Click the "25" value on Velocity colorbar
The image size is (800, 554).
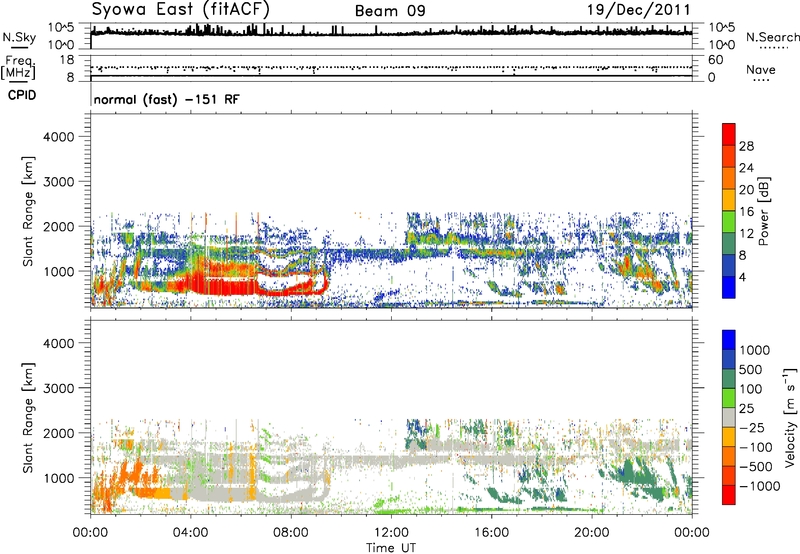pos(746,409)
